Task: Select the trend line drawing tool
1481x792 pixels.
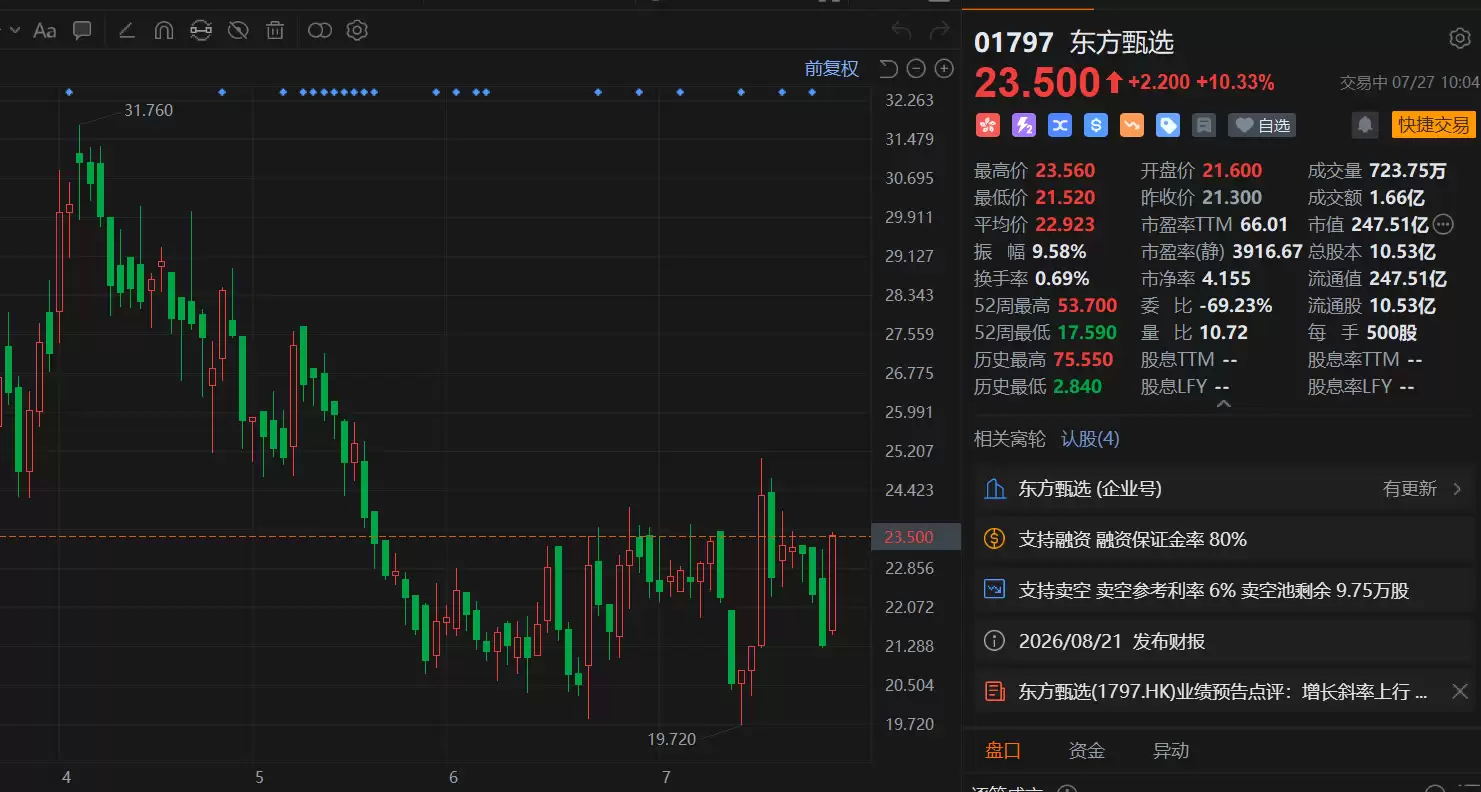Action: tap(127, 31)
